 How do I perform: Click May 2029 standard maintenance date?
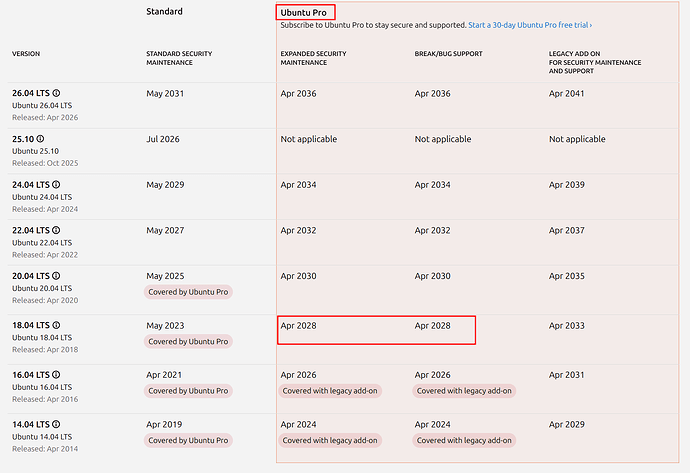point(165,185)
